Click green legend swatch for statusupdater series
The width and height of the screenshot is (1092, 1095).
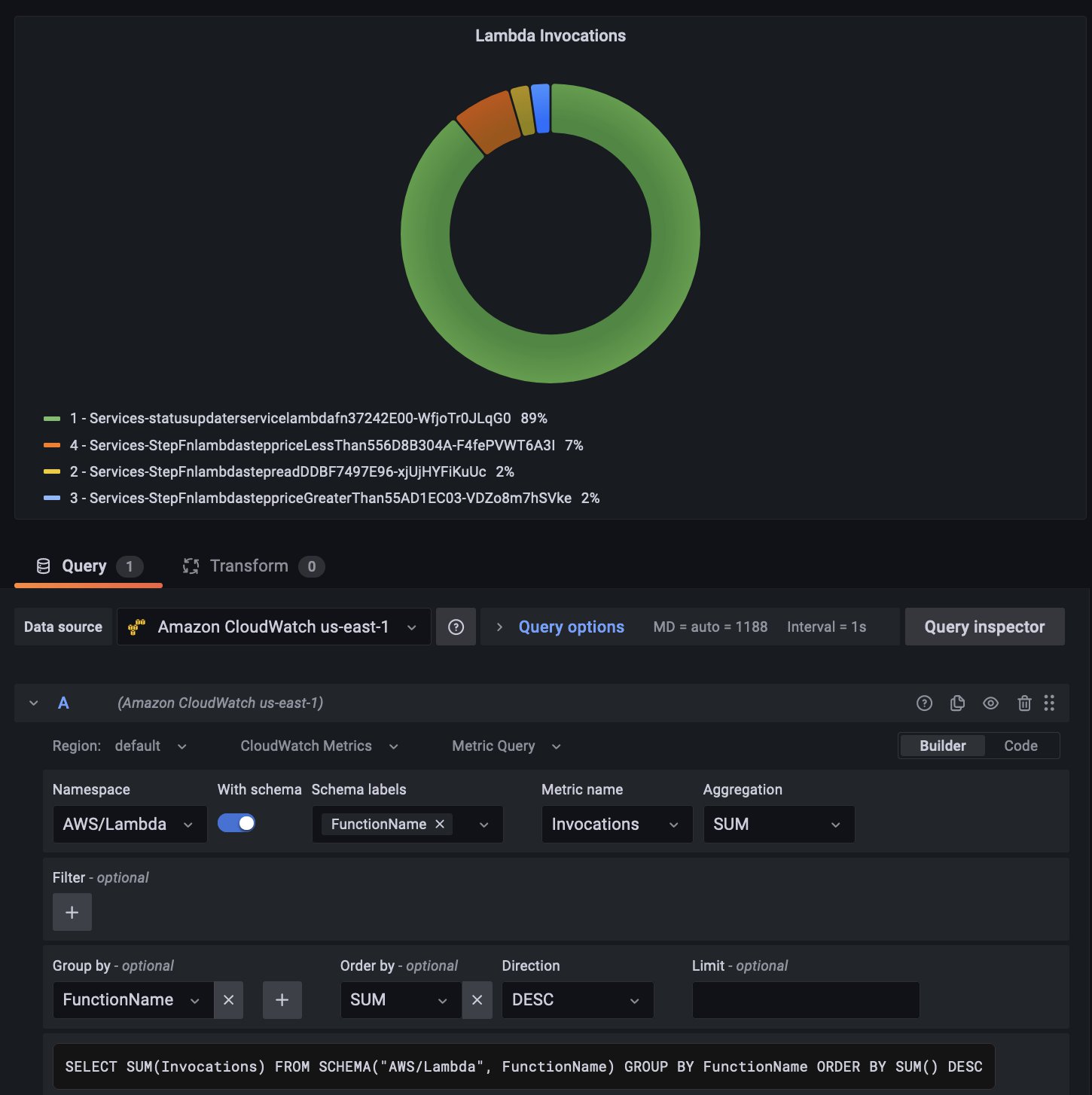pyautogui.click(x=52, y=419)
